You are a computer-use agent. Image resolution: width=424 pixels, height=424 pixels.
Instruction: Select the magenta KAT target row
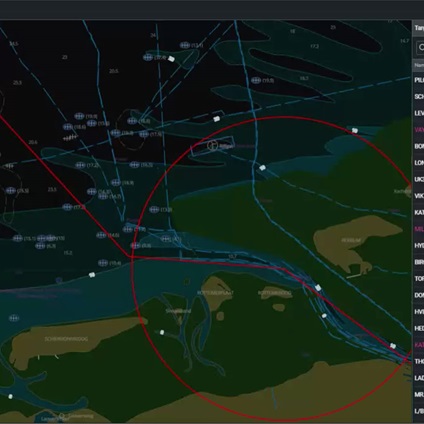pyautogui.click(x=419, y=345)
